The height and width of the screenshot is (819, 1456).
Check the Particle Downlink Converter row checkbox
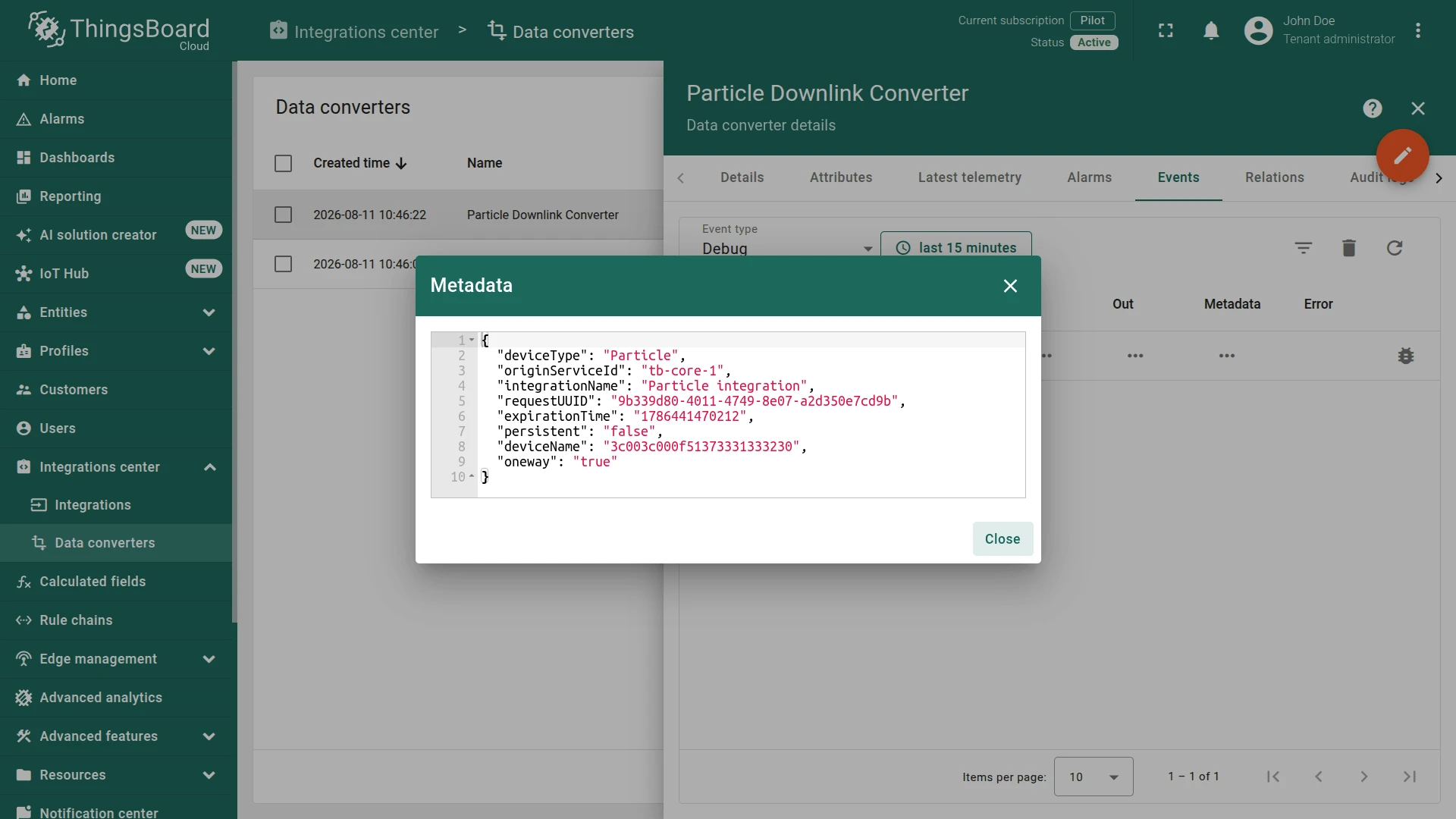pos(283,215)
